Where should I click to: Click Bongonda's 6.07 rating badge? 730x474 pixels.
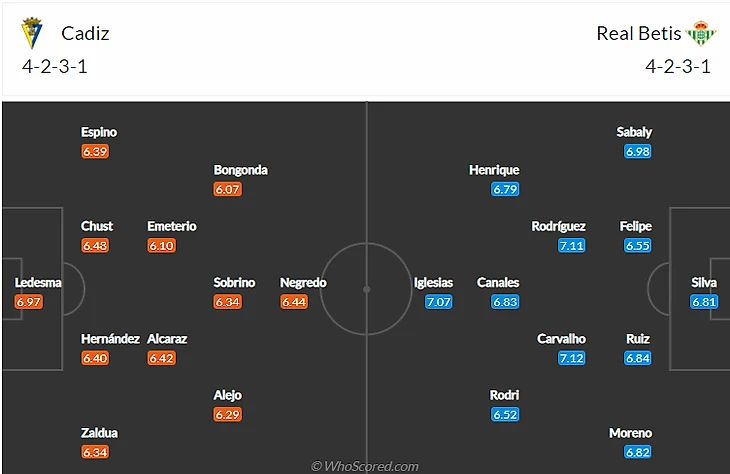click(x=228, y=189)
